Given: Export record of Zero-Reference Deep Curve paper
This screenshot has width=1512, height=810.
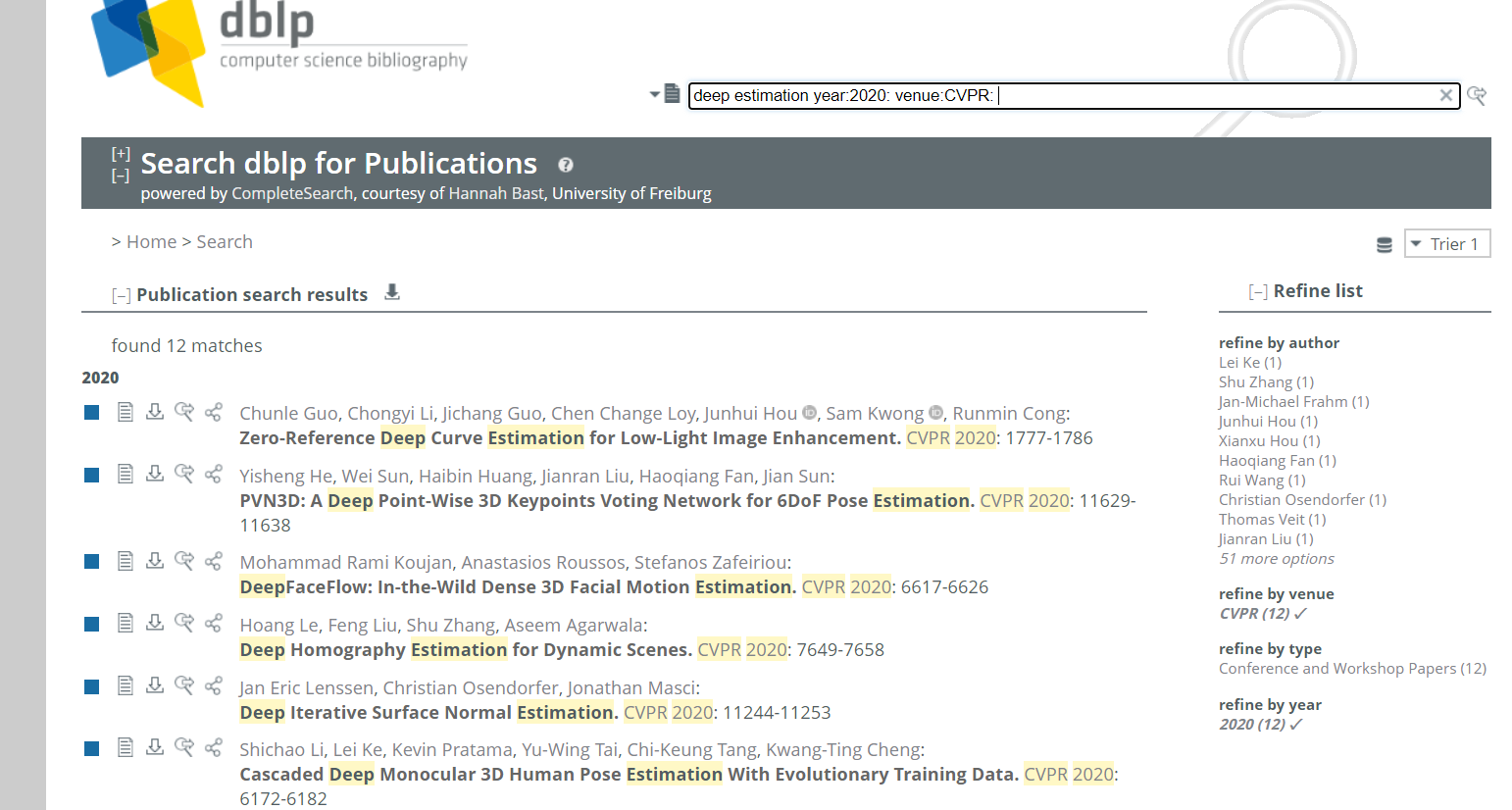Looking at the screenshot, I should [x=155, y=412].
